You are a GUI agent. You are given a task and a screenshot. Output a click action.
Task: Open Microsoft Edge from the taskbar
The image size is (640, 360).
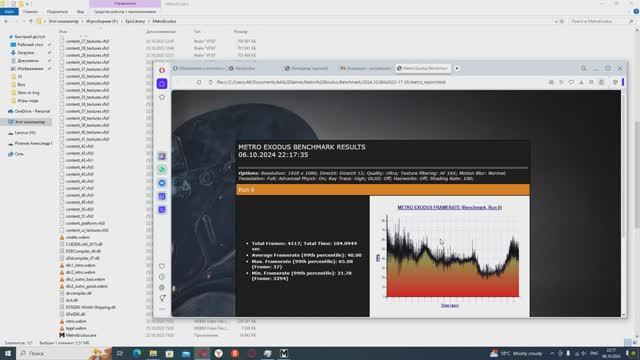coord(137,353)
